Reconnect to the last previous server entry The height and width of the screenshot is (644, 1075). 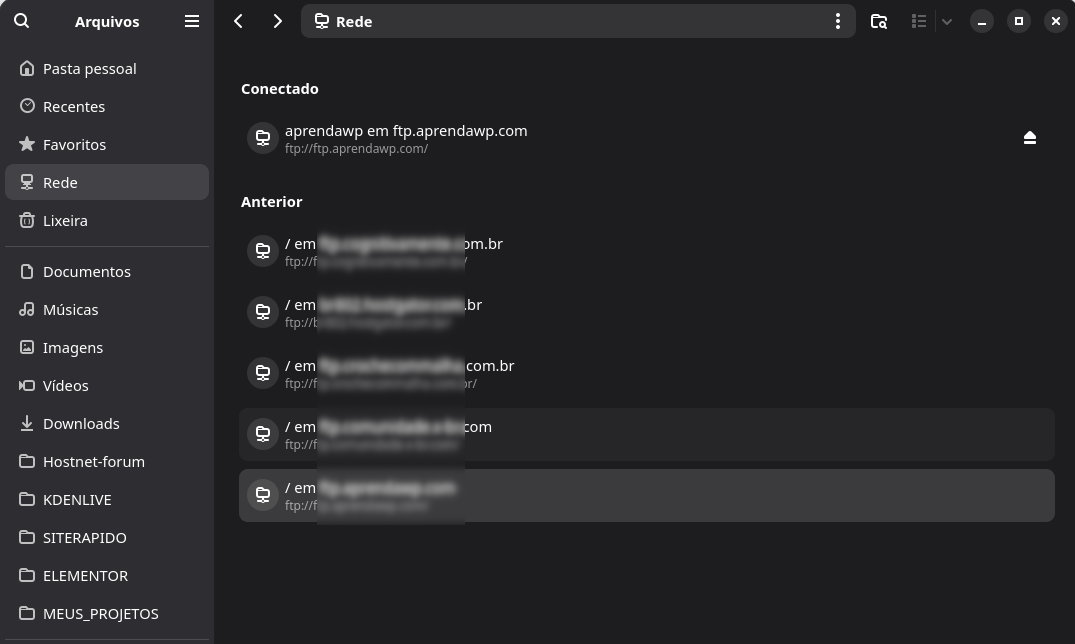(646, 495)
